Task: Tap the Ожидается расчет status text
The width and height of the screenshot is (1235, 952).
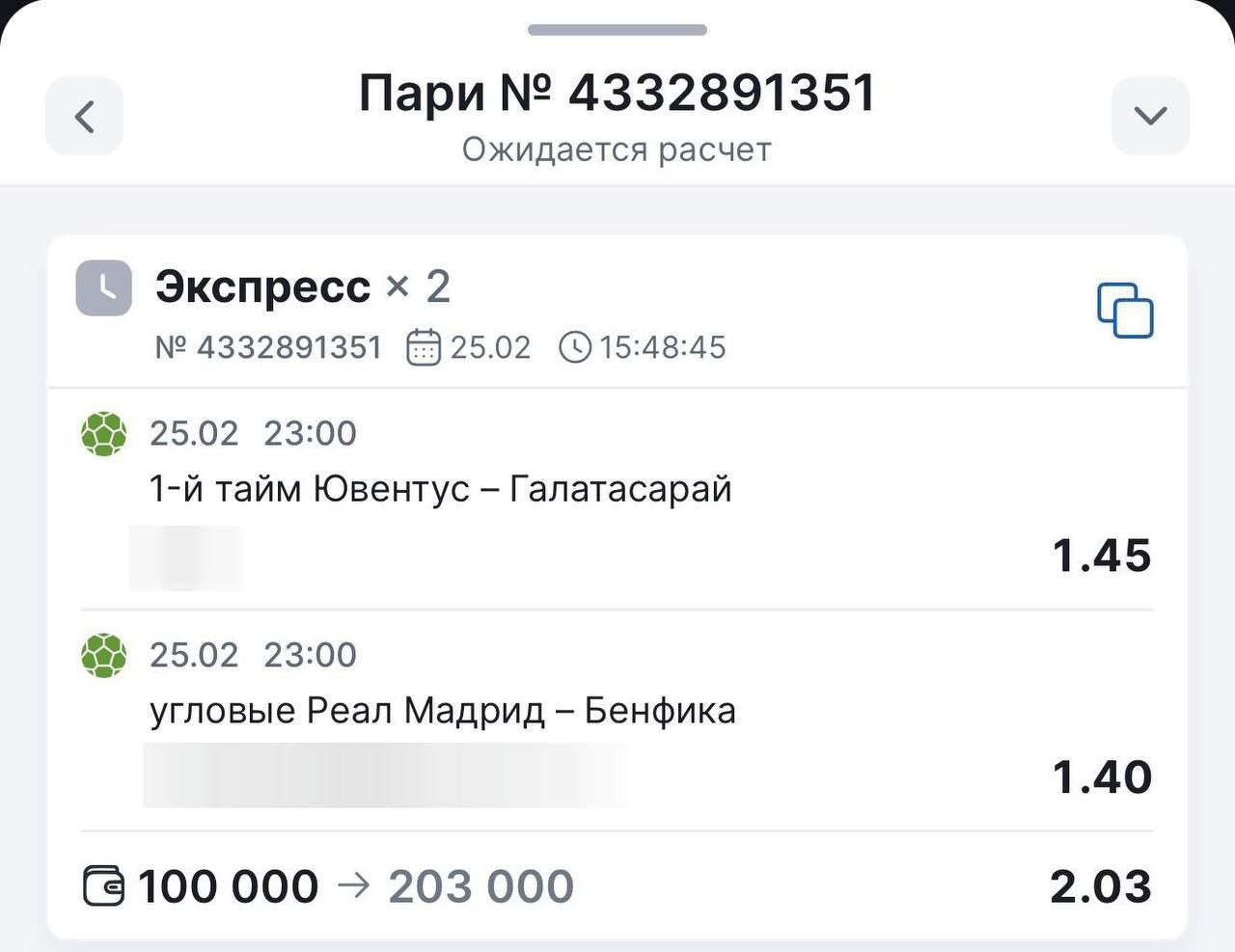Action: click(617, 150)
